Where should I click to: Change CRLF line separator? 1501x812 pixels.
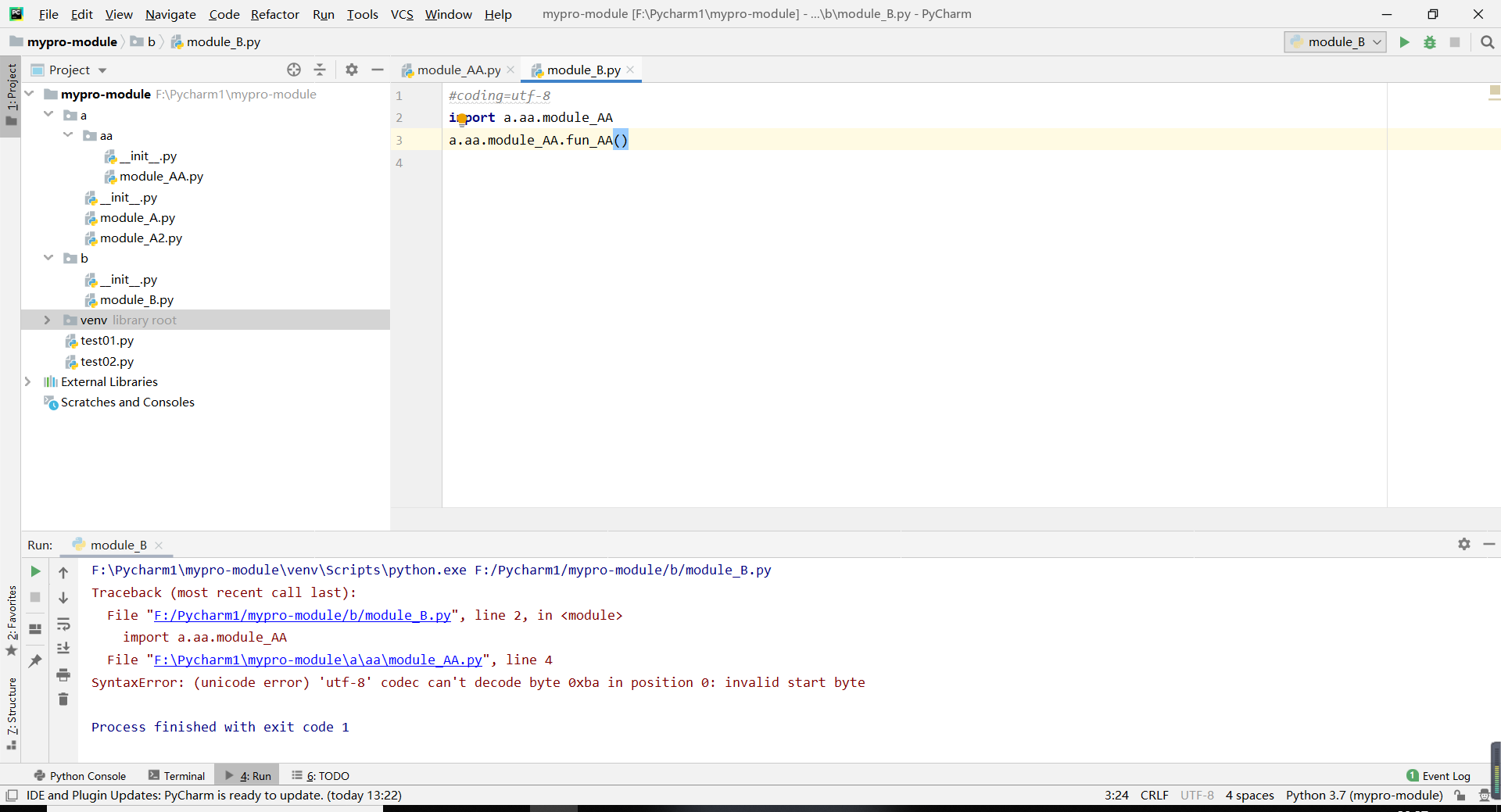click(1154, 796)
